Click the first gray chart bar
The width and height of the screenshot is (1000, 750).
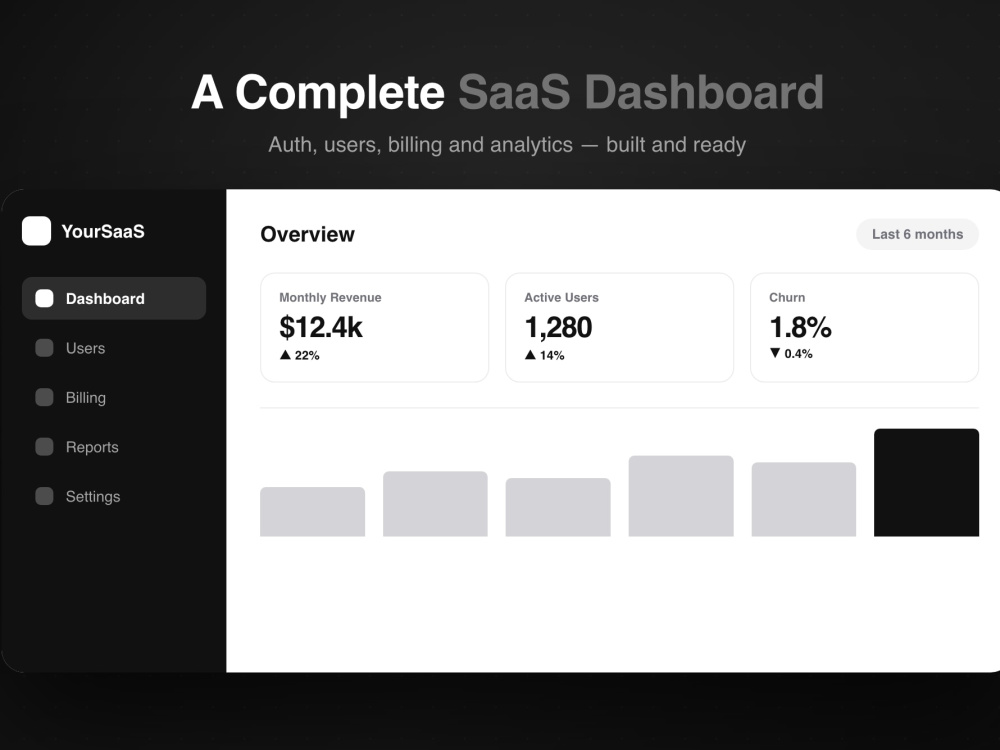pyautogui.click(x=312, y=511)
